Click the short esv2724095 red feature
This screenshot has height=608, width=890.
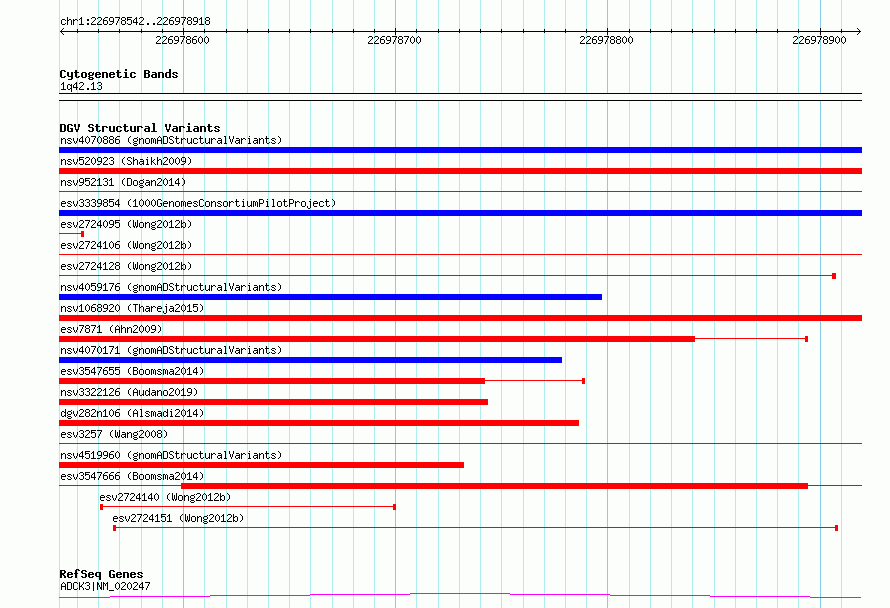(72, 234)
